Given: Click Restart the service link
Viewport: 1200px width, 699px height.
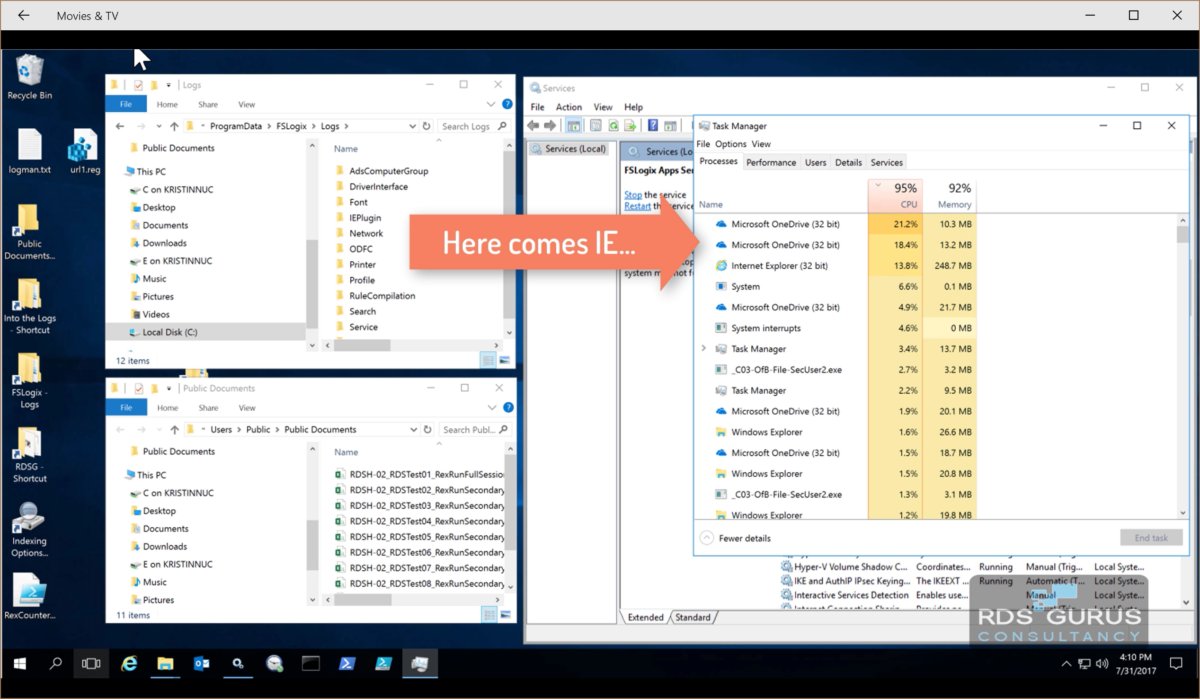Looking at the screenshot, I should pos(637,206).
